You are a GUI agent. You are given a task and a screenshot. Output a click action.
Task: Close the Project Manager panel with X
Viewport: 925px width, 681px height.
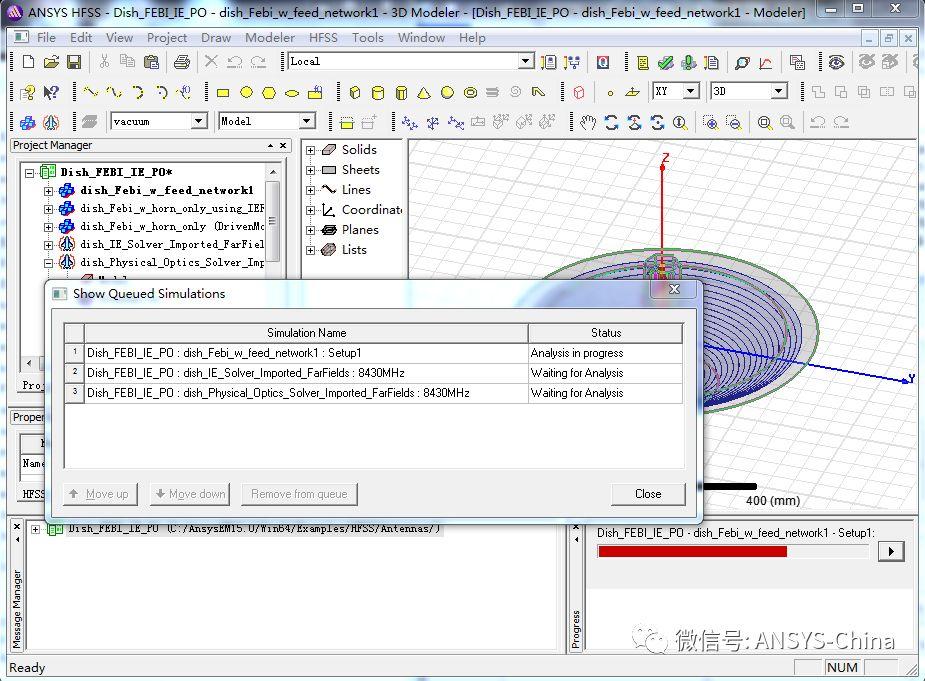[283, 145]
